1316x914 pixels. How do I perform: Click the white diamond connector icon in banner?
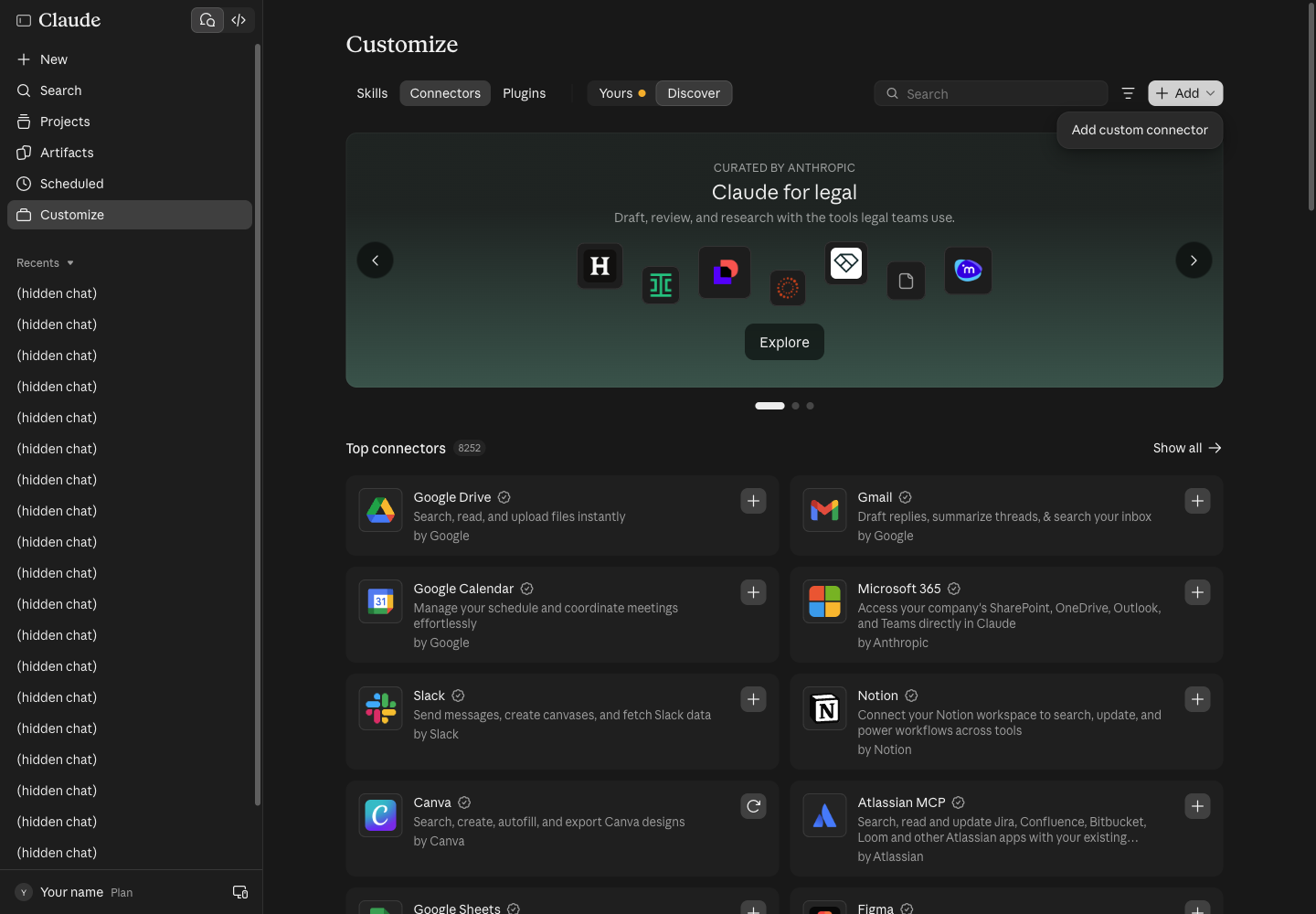846,263
